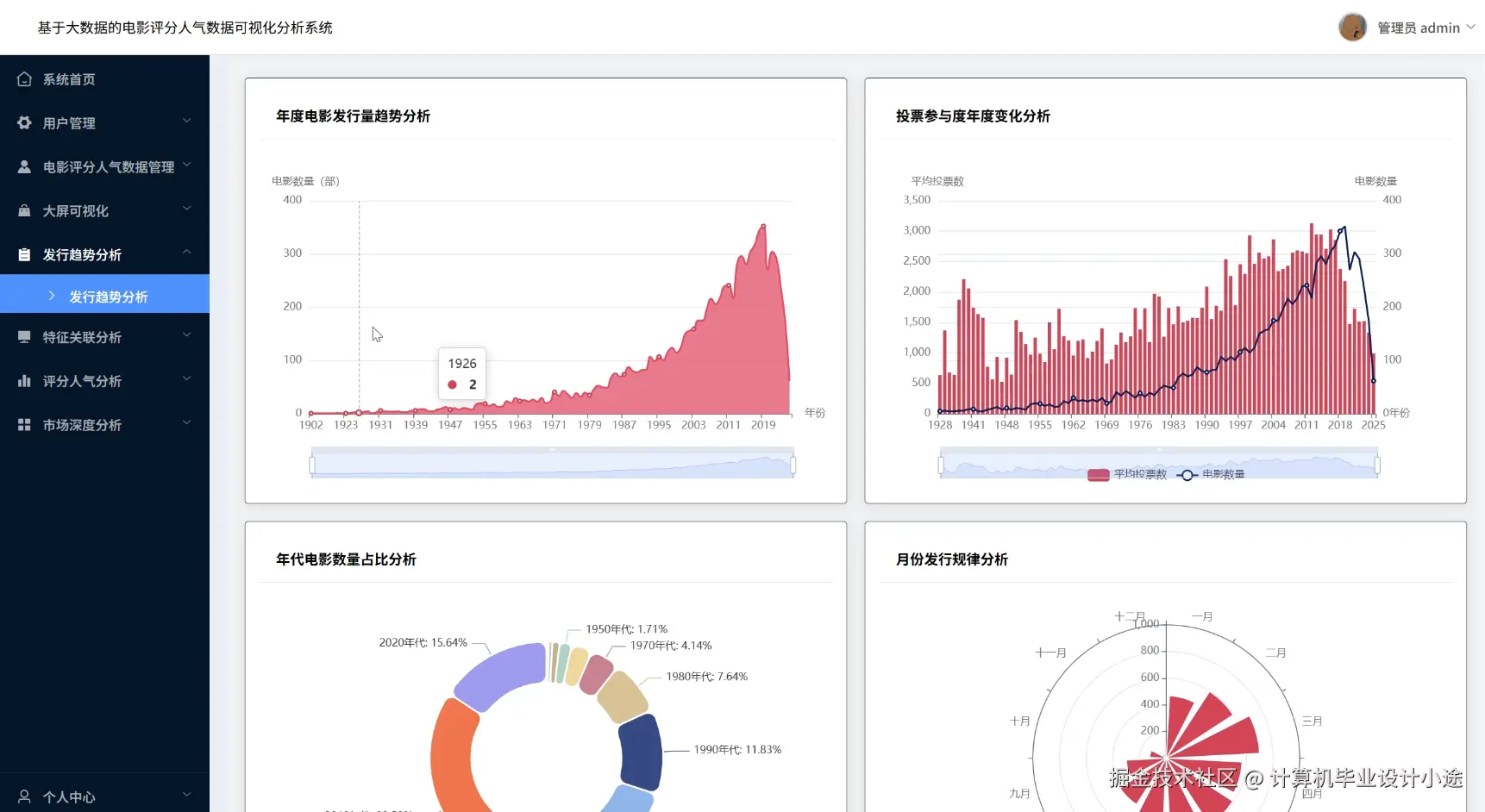Viewport: 1485px width, 812px height.
Task: Click the 月份发行规律分析 card title
Action: [x=952, y=559]
